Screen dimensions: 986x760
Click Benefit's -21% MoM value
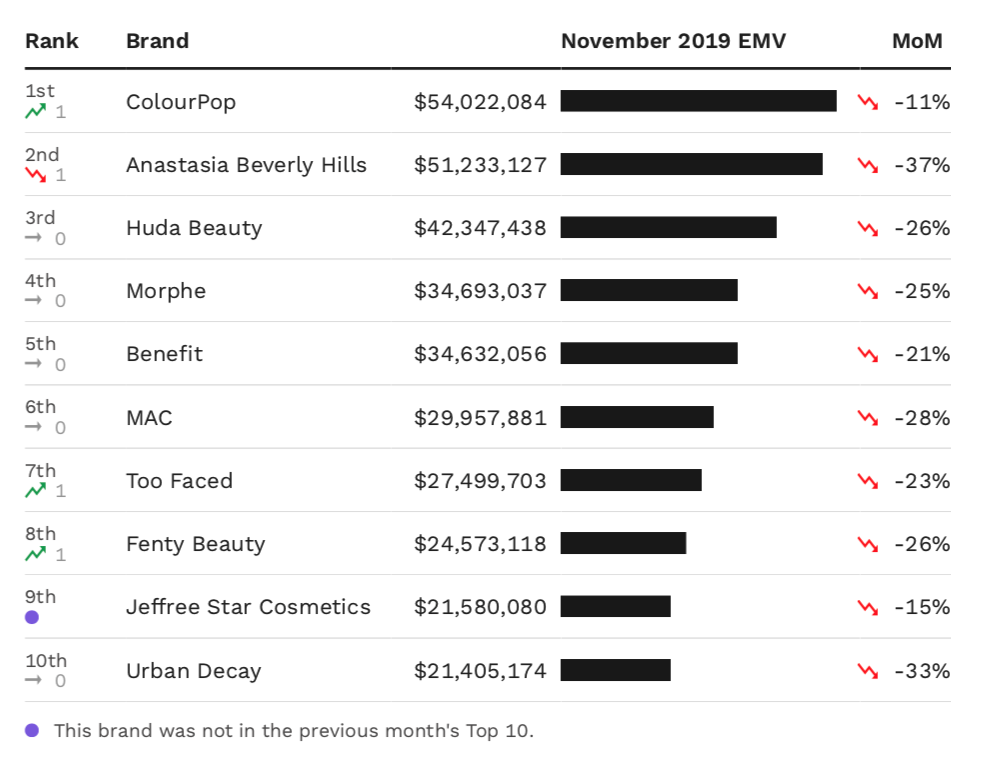[x=921, y=354]
